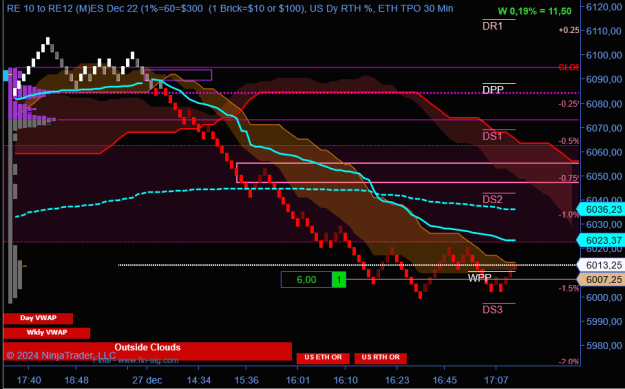Screen dimensions: 625x389
Task: Click the -1.5% percent level label
Action: (x=569, y=288)
